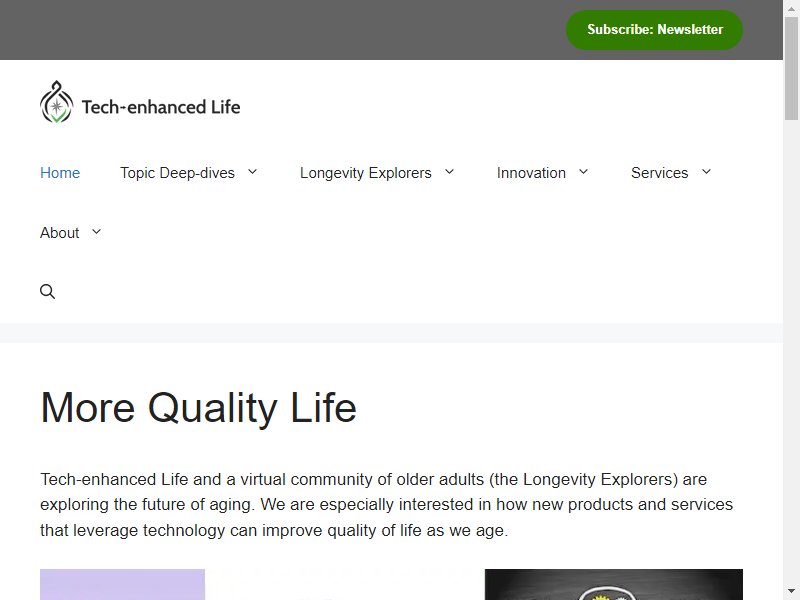
Task: Open the Topic Deep-dives menu item
Action: (178, 173)
